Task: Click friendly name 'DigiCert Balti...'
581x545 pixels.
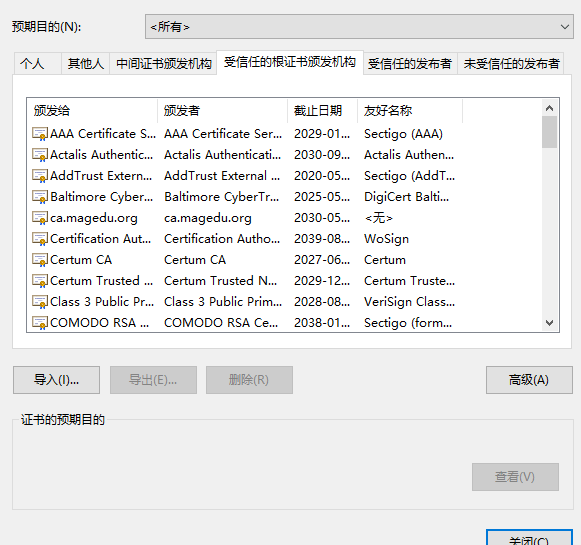Action: coord(406,197)
